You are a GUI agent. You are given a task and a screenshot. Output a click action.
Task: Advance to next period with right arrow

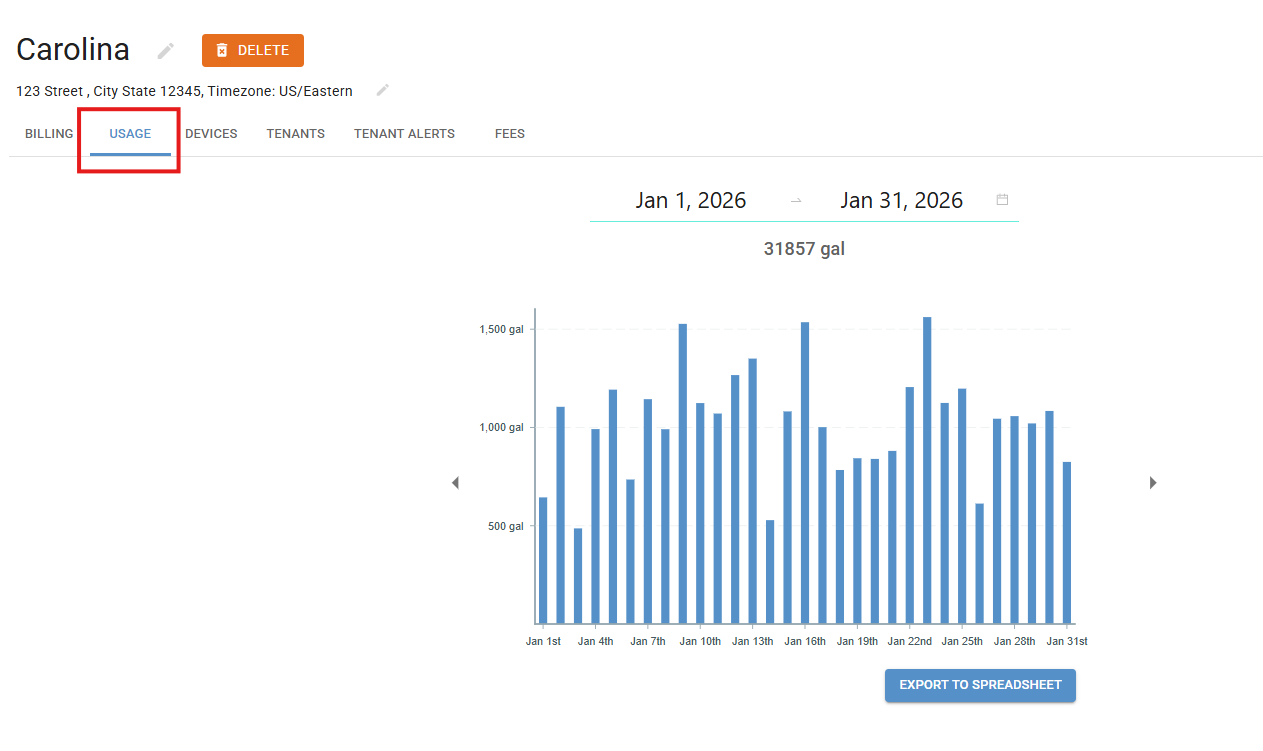pos(1153,483)
